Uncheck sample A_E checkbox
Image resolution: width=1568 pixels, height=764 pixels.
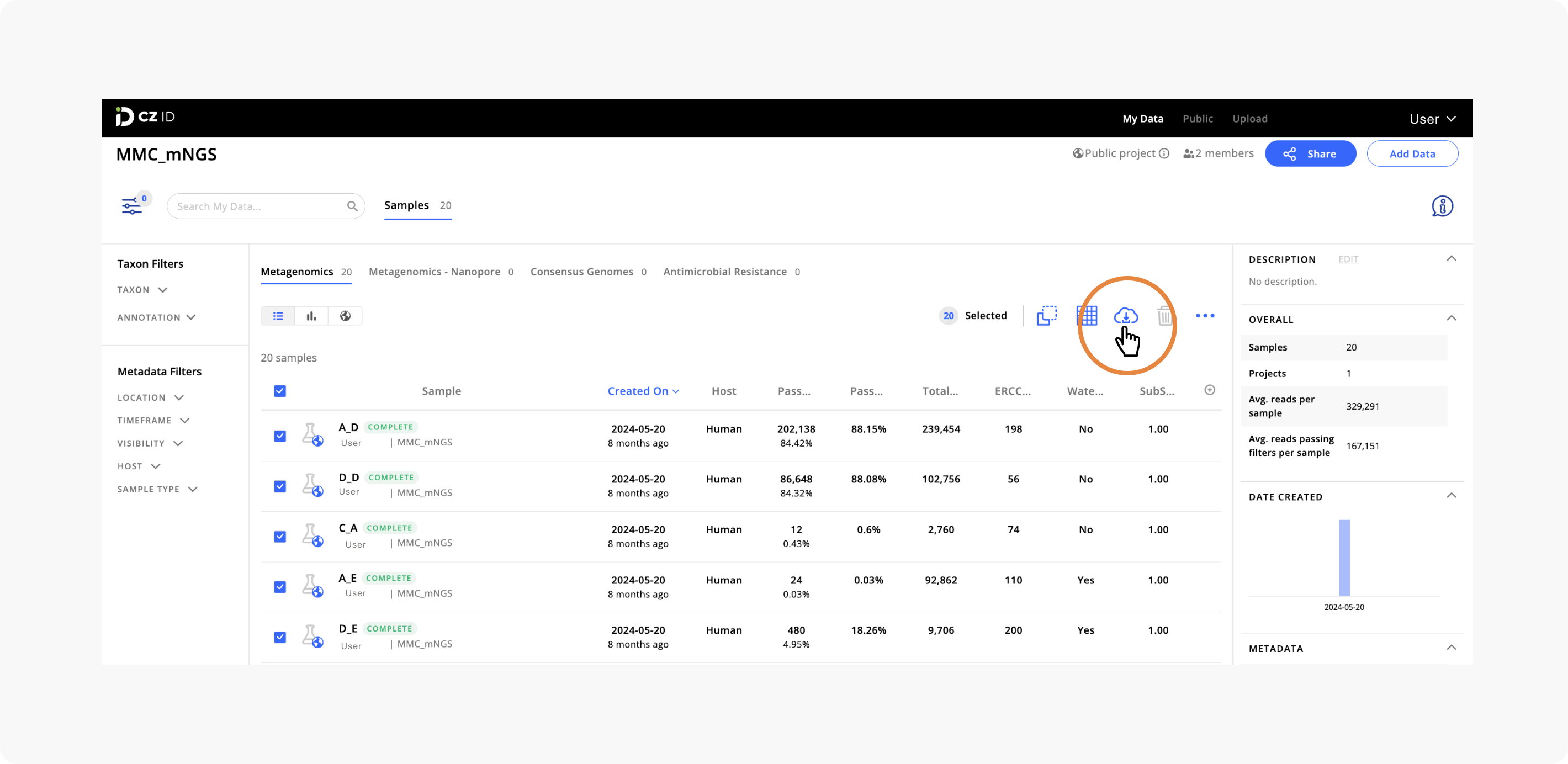279,587
